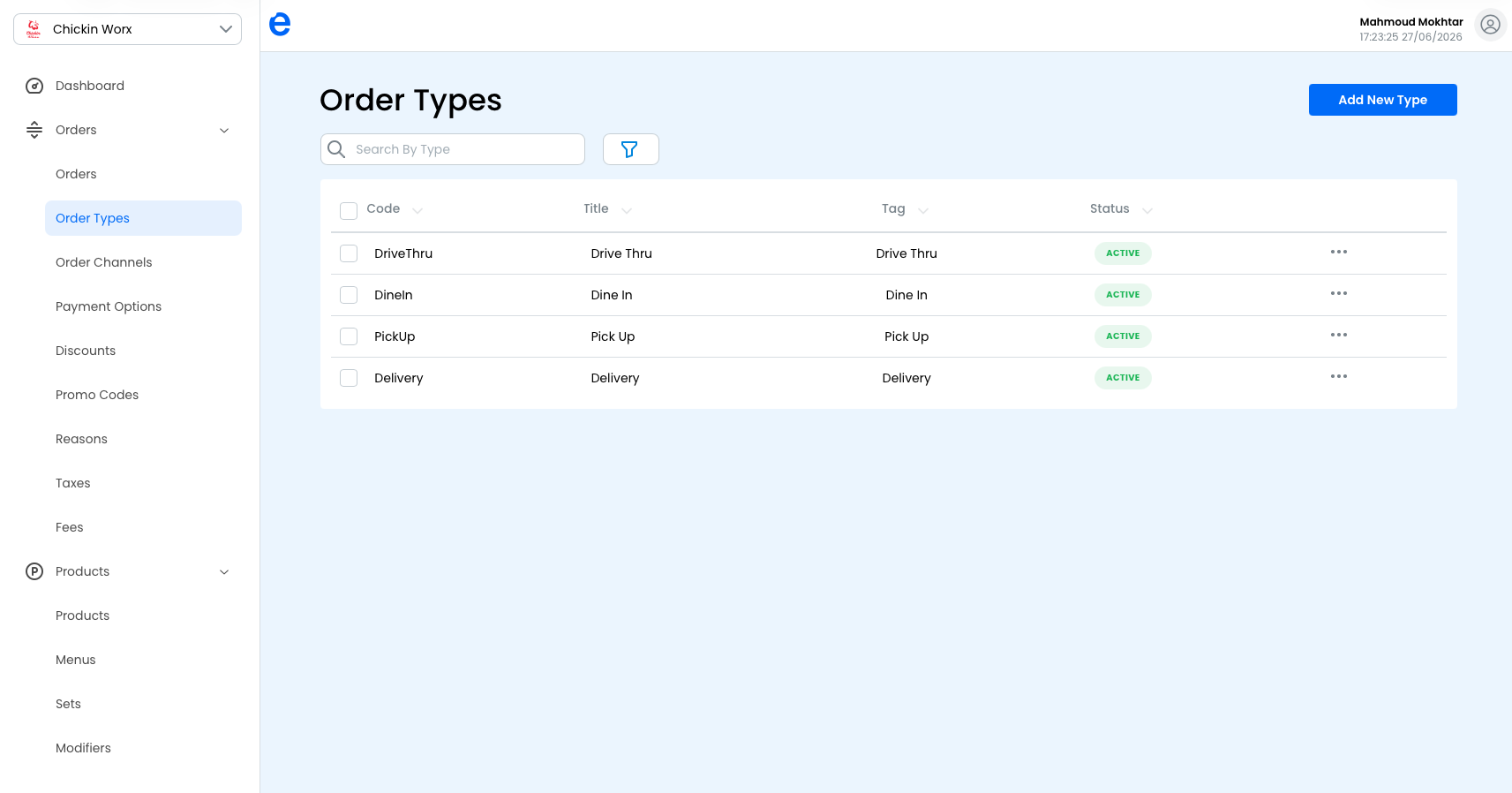Open more options for DriveThru row

pos(1339,252)
